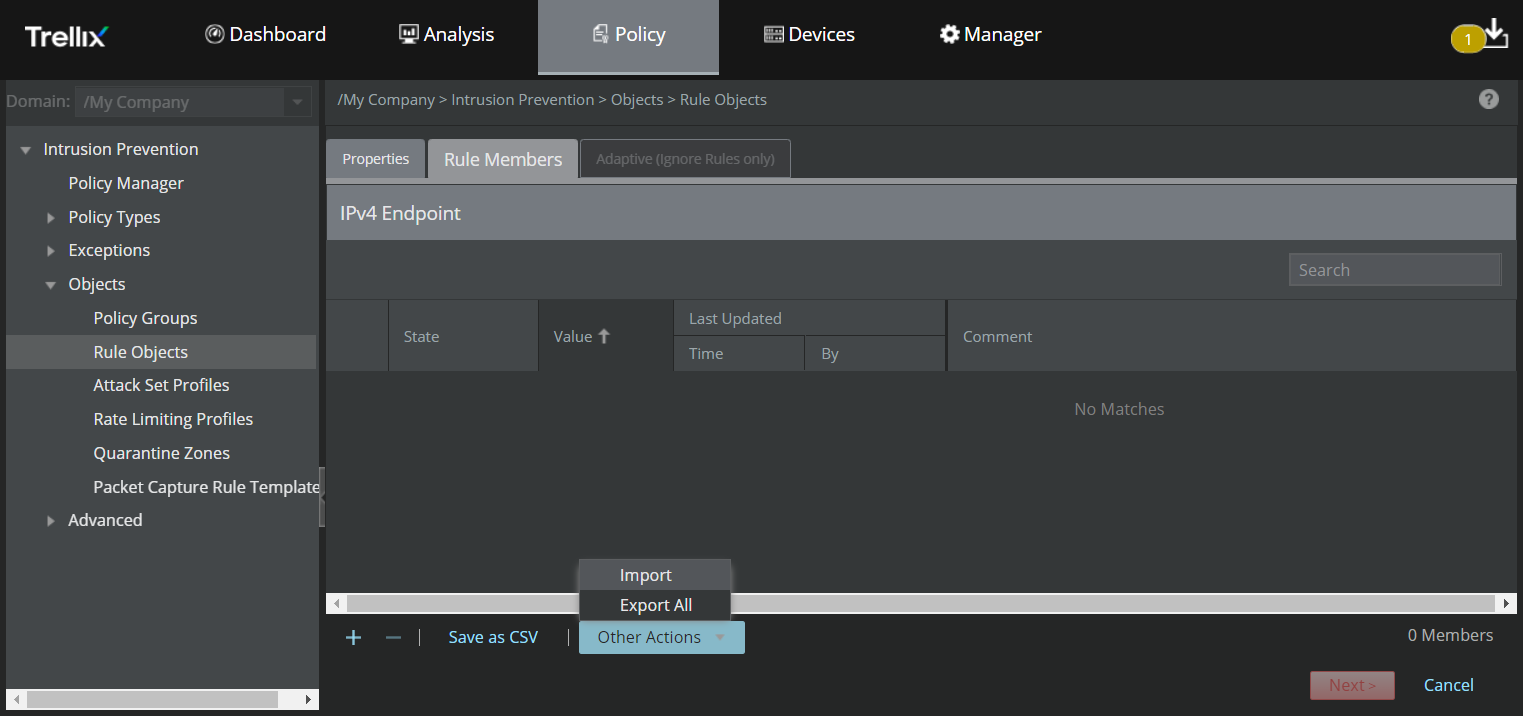Expand the Exceptions node

click(51, 251)
